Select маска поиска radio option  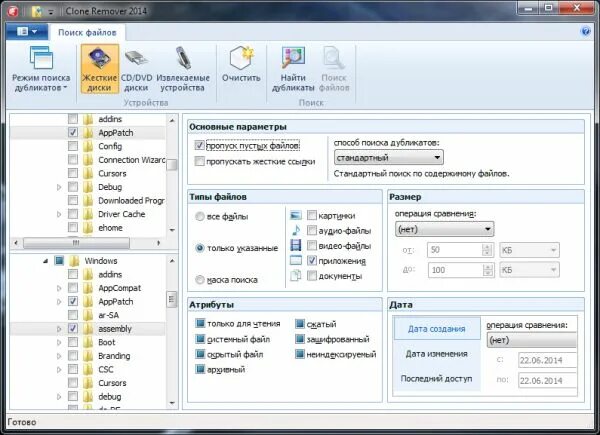[199, 280]
